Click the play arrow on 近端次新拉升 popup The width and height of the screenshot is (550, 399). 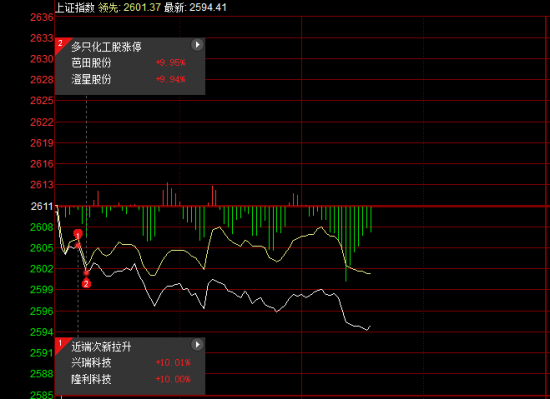coord(197,345)
